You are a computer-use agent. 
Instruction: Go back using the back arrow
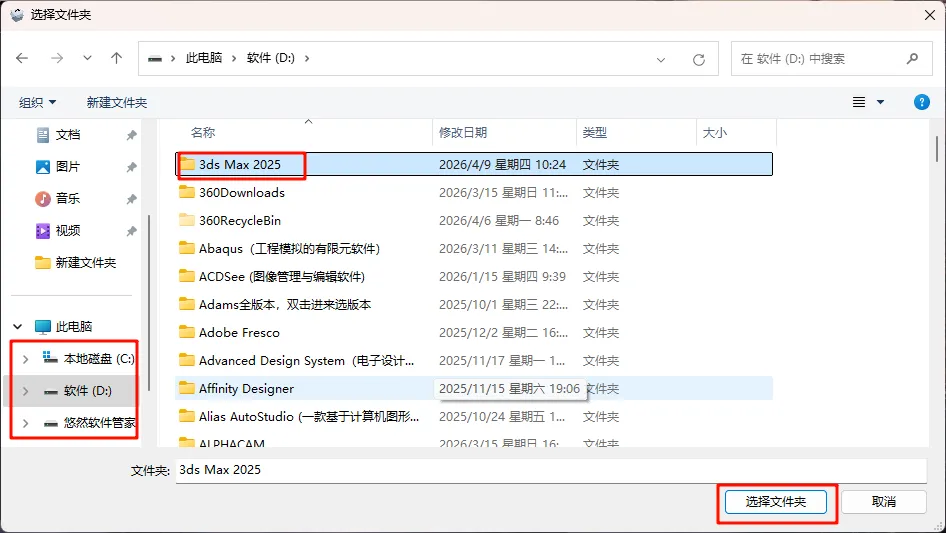coord(22,58)
